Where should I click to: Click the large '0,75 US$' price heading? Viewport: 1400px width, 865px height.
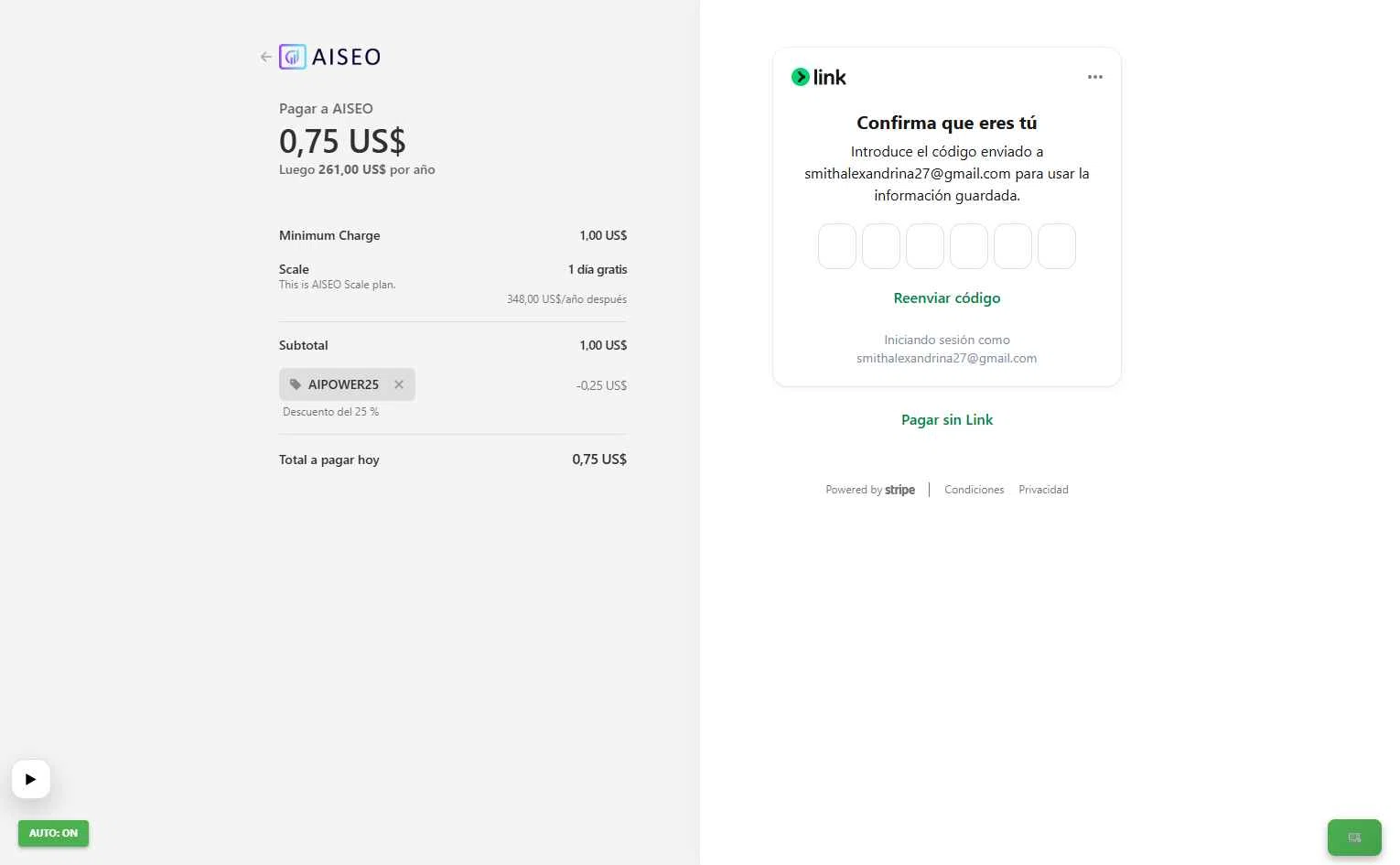point(342,141)
